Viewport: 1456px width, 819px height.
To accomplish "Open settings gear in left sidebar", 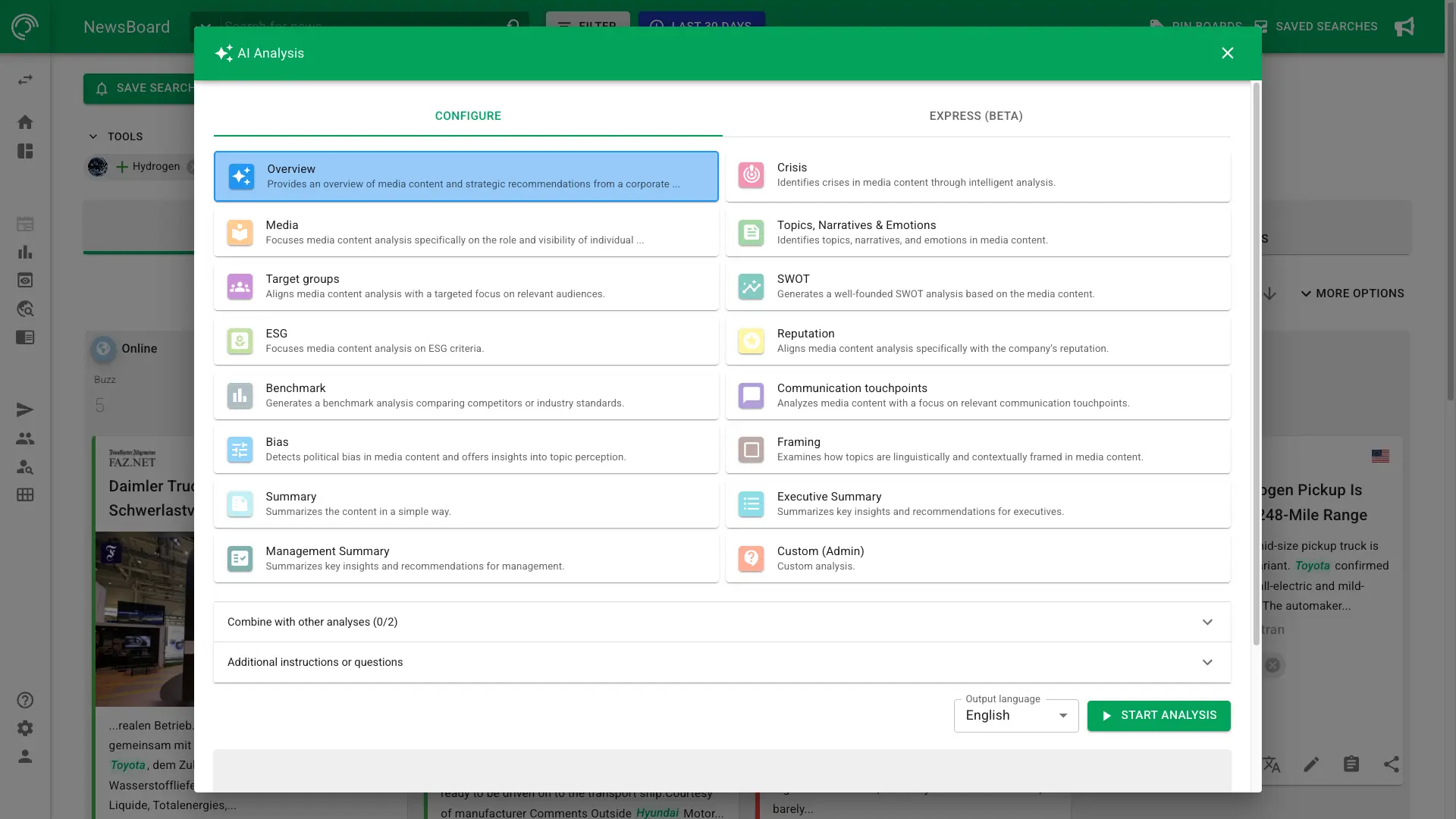I will pos(25,728).
